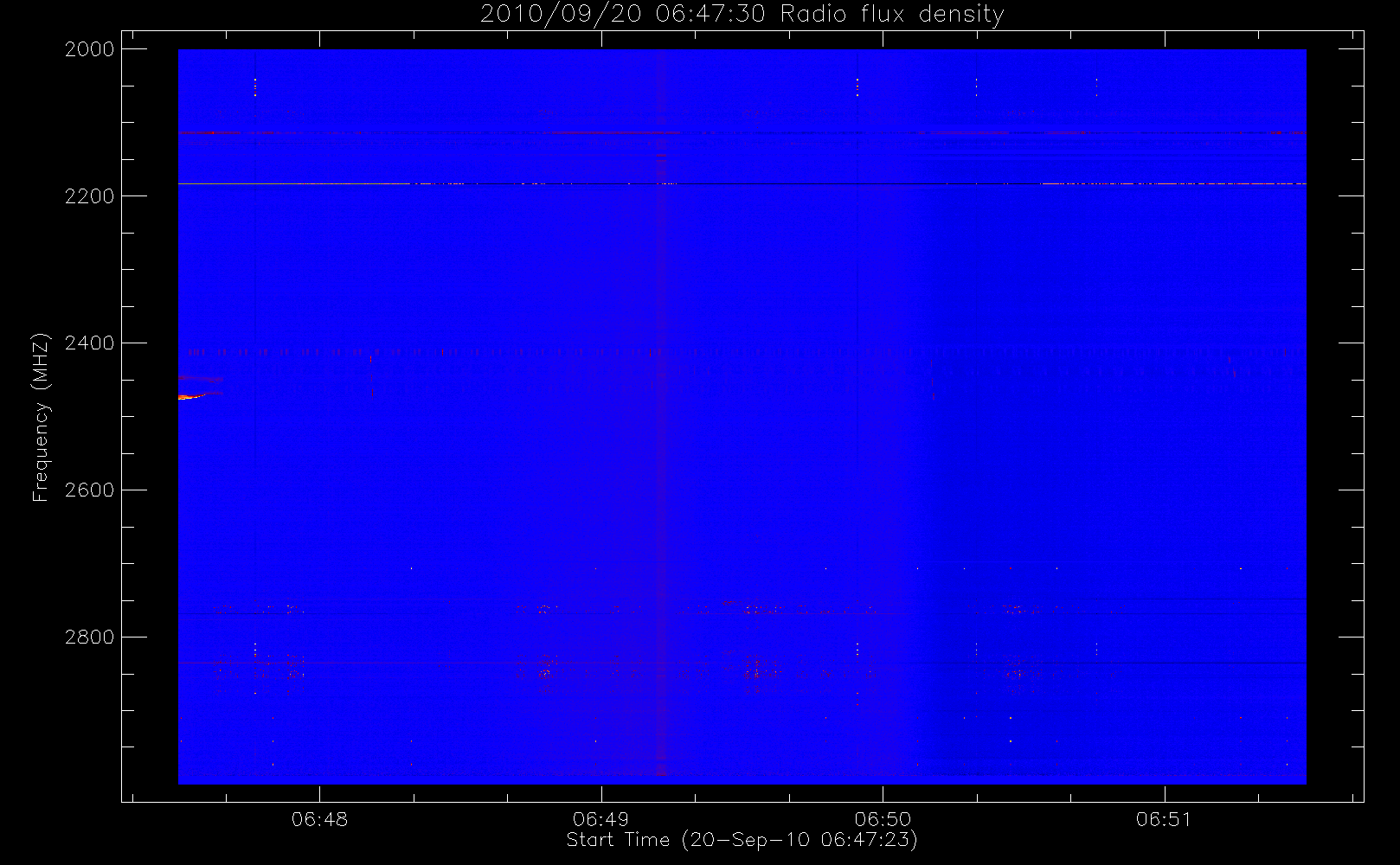This screenshot has height=865, width=1400.
Task: Select the 2400 frequency tick label
Action: tap(90, 343)
